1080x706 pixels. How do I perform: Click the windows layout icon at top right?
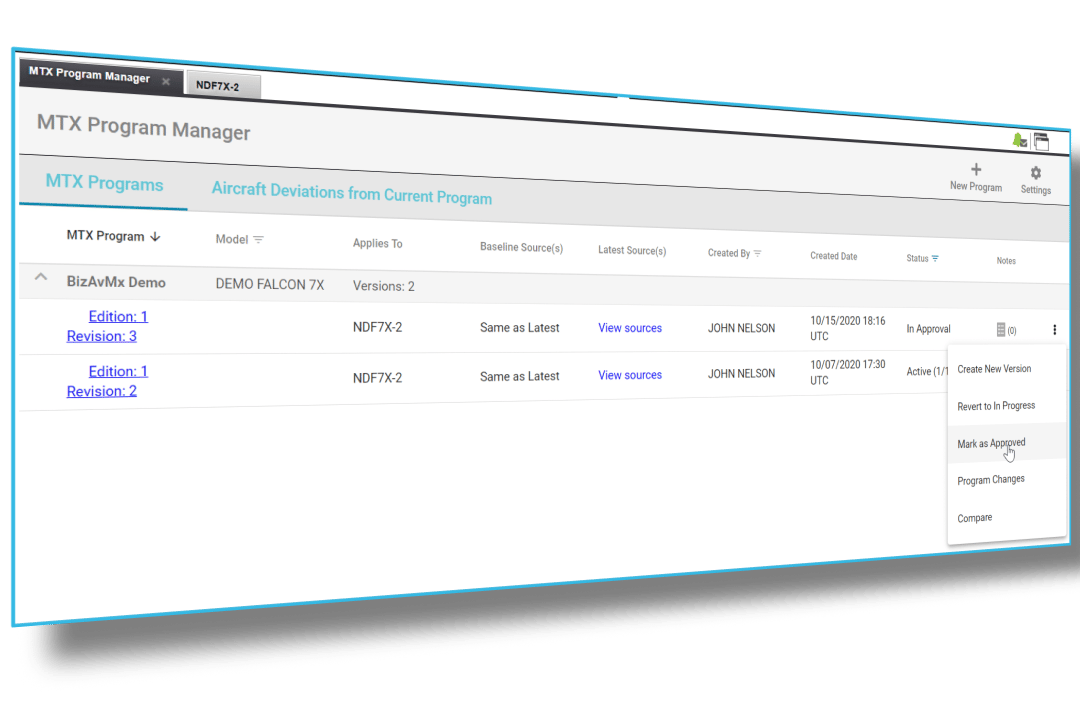point(1041,142)
